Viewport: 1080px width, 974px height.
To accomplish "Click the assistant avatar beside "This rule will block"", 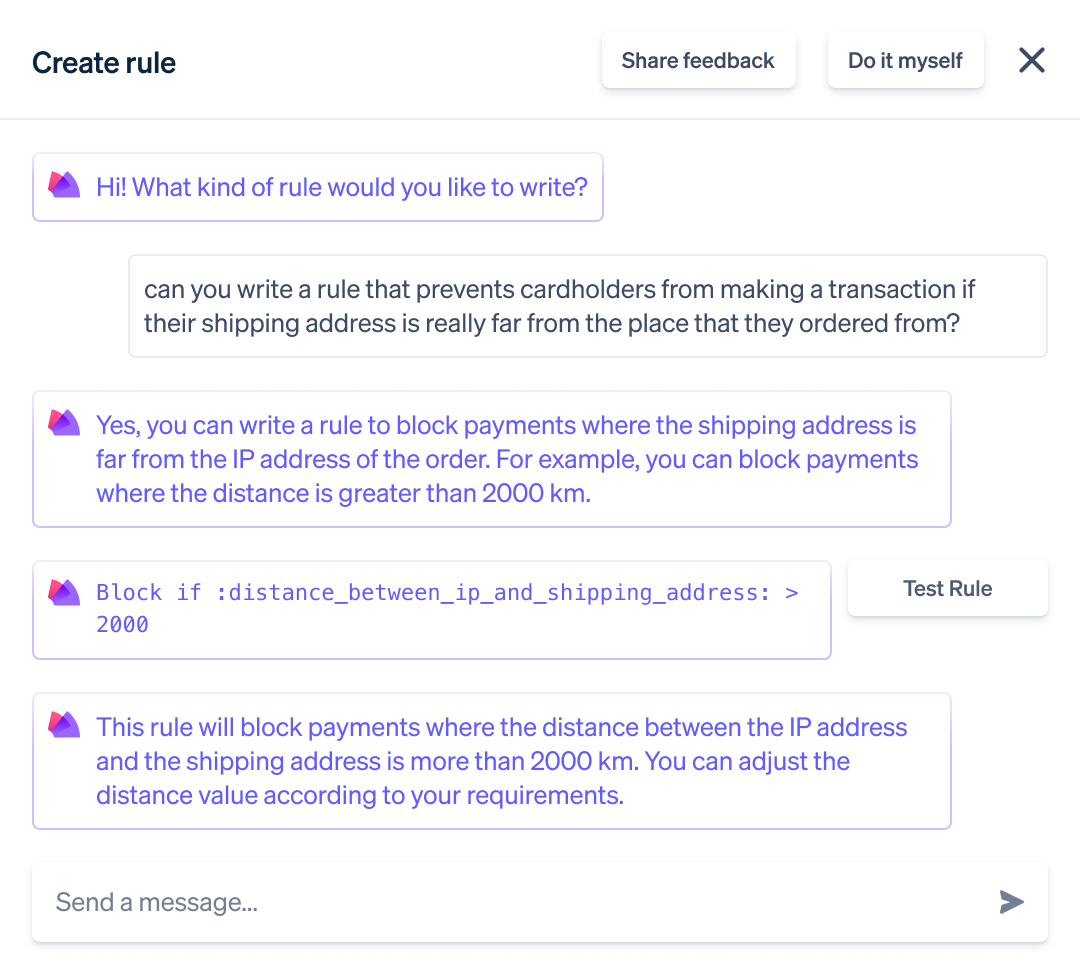I will click(64, 725).
